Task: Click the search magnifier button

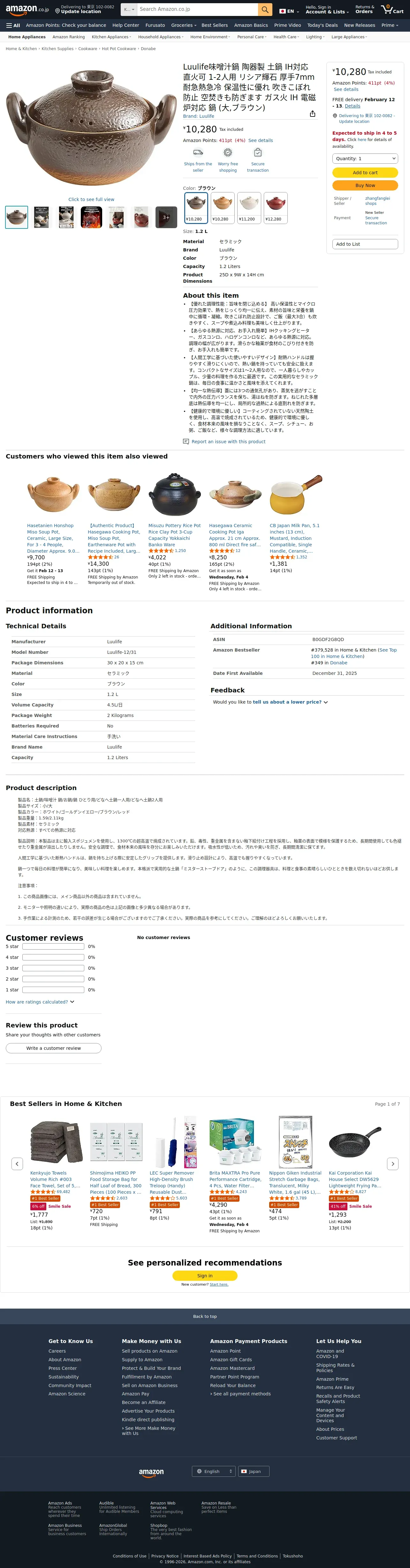Action: coord(264,10)
